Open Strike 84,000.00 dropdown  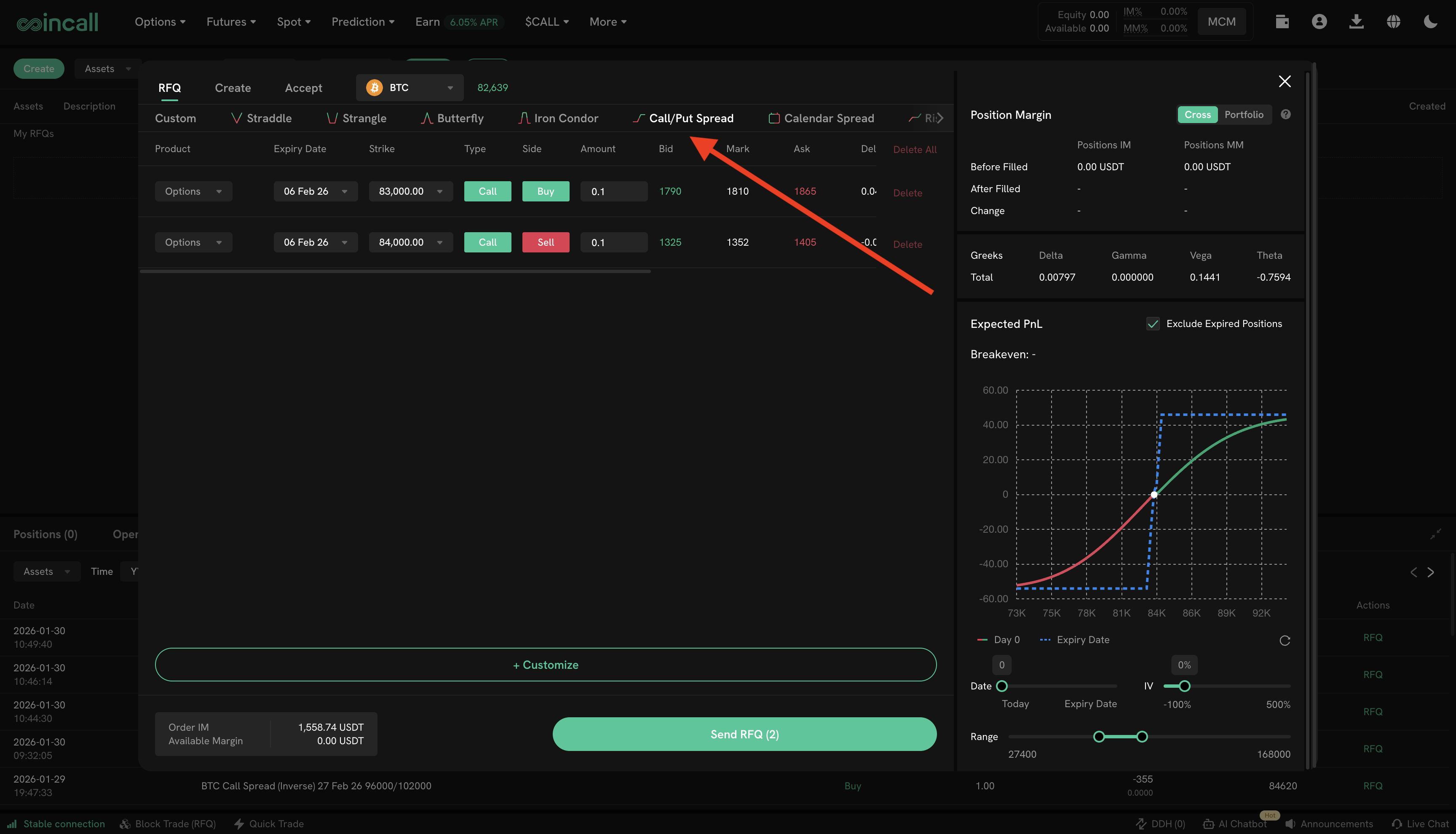(x=410, y=242)
